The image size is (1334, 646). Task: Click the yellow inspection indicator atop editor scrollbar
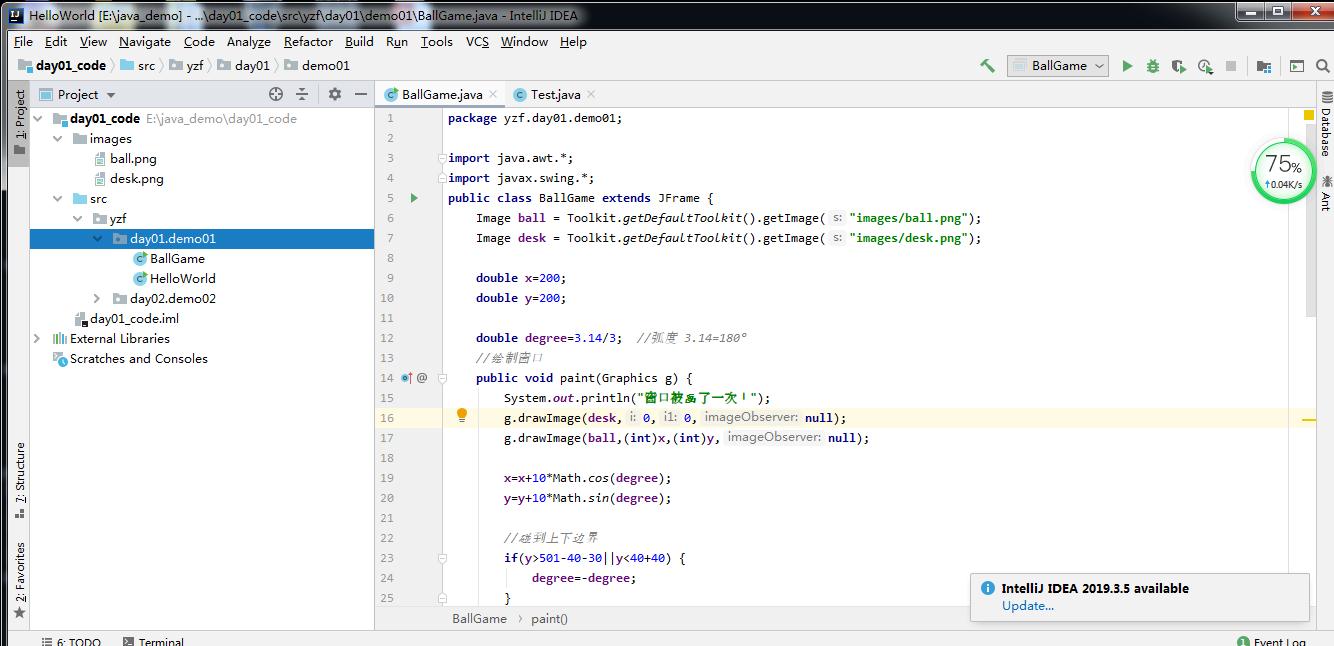point(1309,116)
